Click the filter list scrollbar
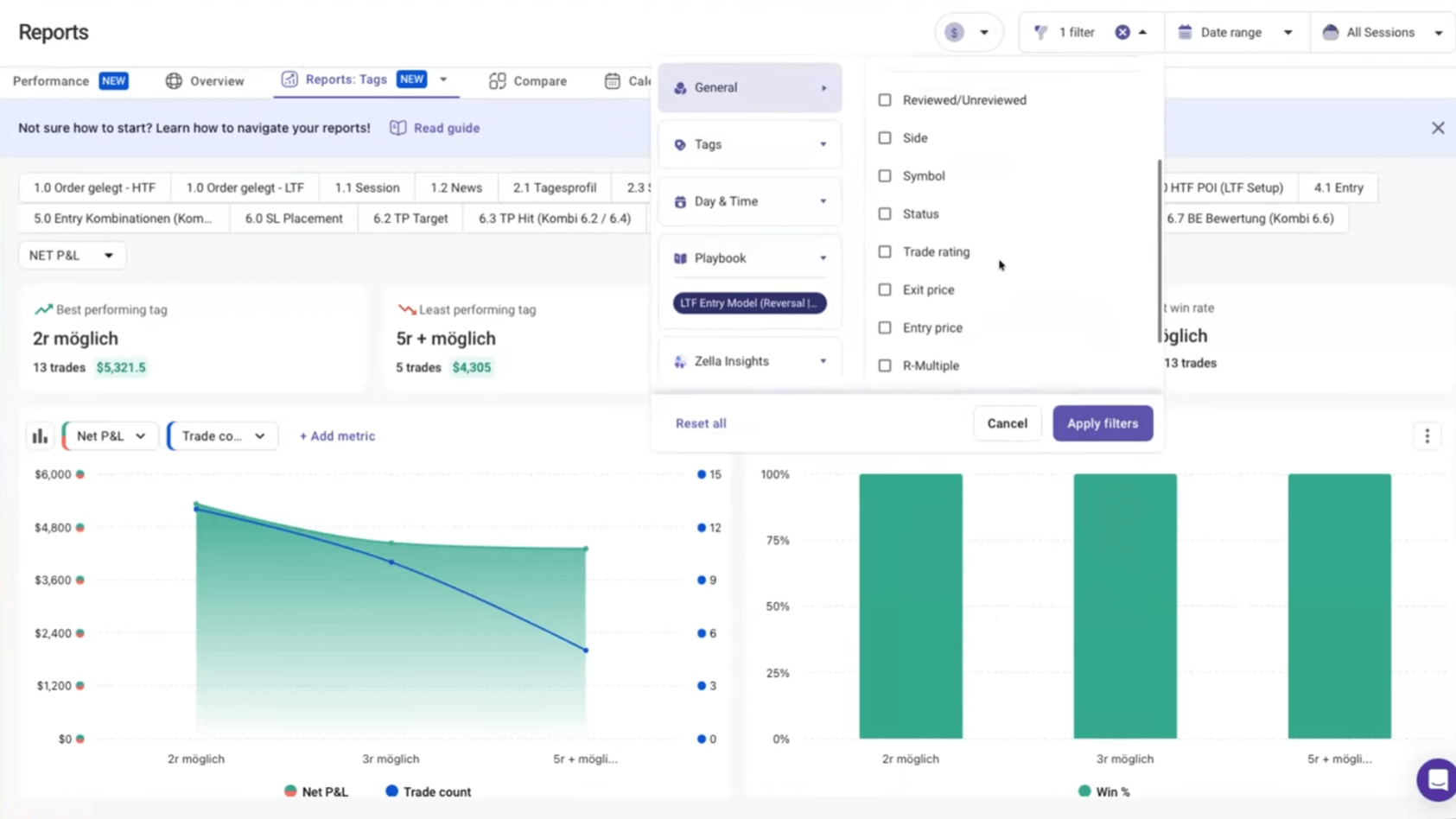The width and height of the screenshot is (1456, 819). (x=1159, y=251)
